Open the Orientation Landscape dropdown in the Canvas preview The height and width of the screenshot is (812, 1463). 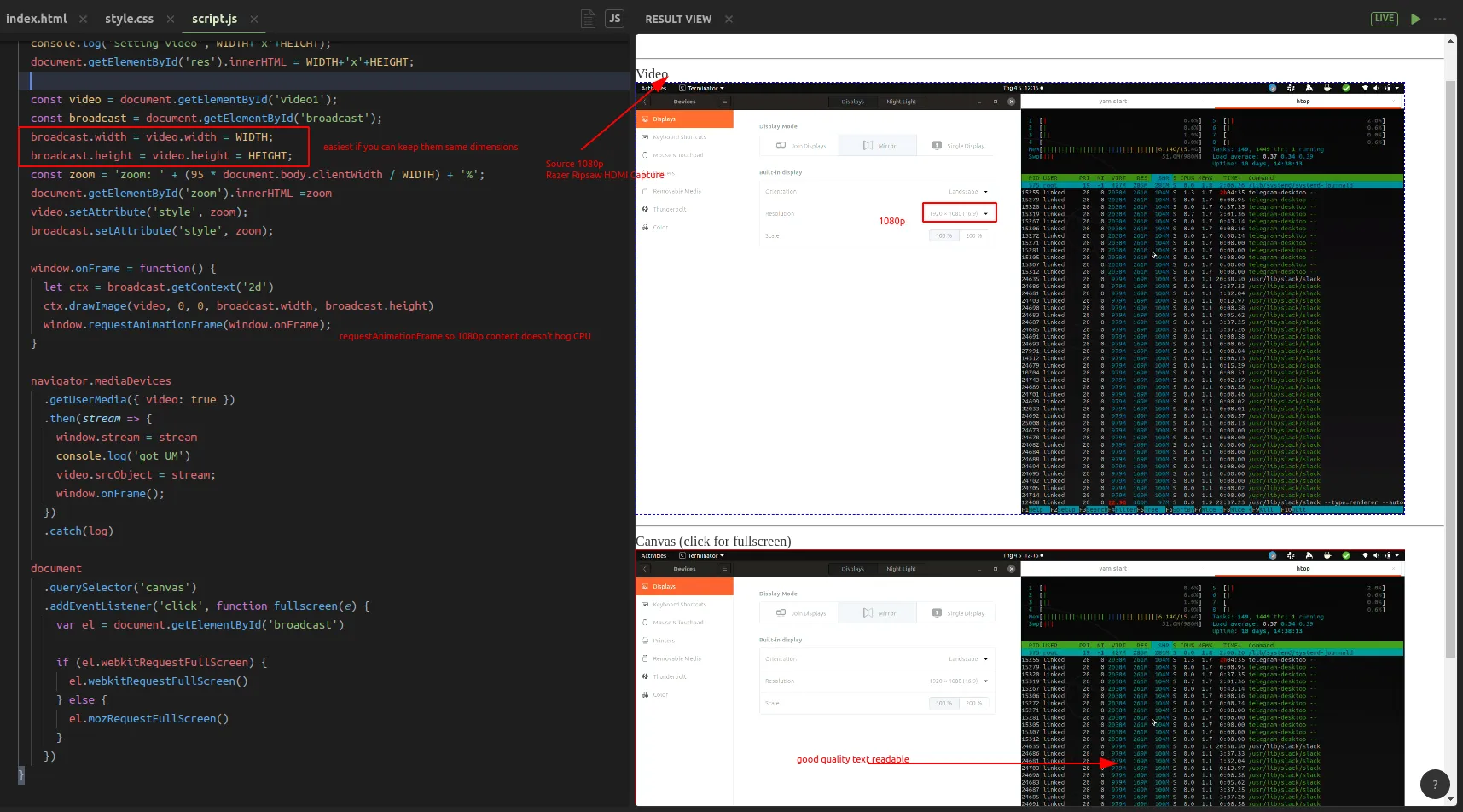pyautogui.click(x=967, y=659)
